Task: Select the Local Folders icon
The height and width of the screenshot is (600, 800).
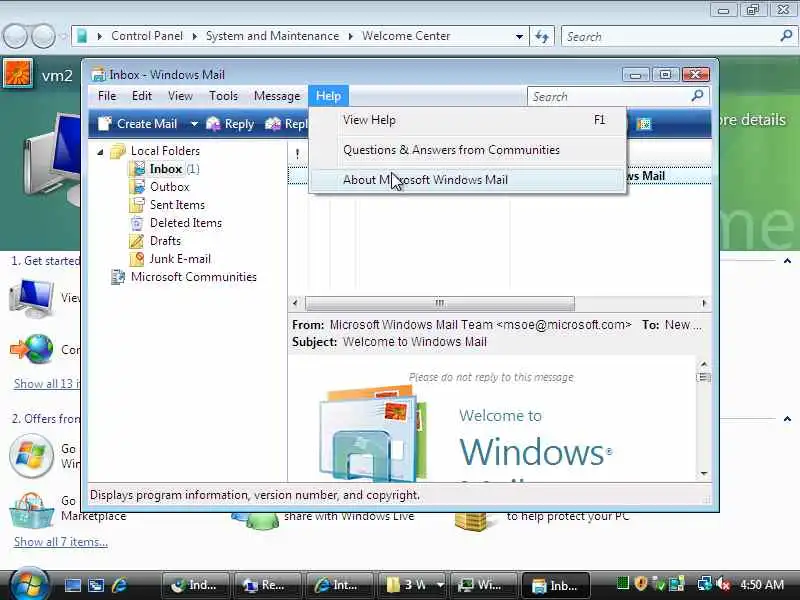Action: 117,151
